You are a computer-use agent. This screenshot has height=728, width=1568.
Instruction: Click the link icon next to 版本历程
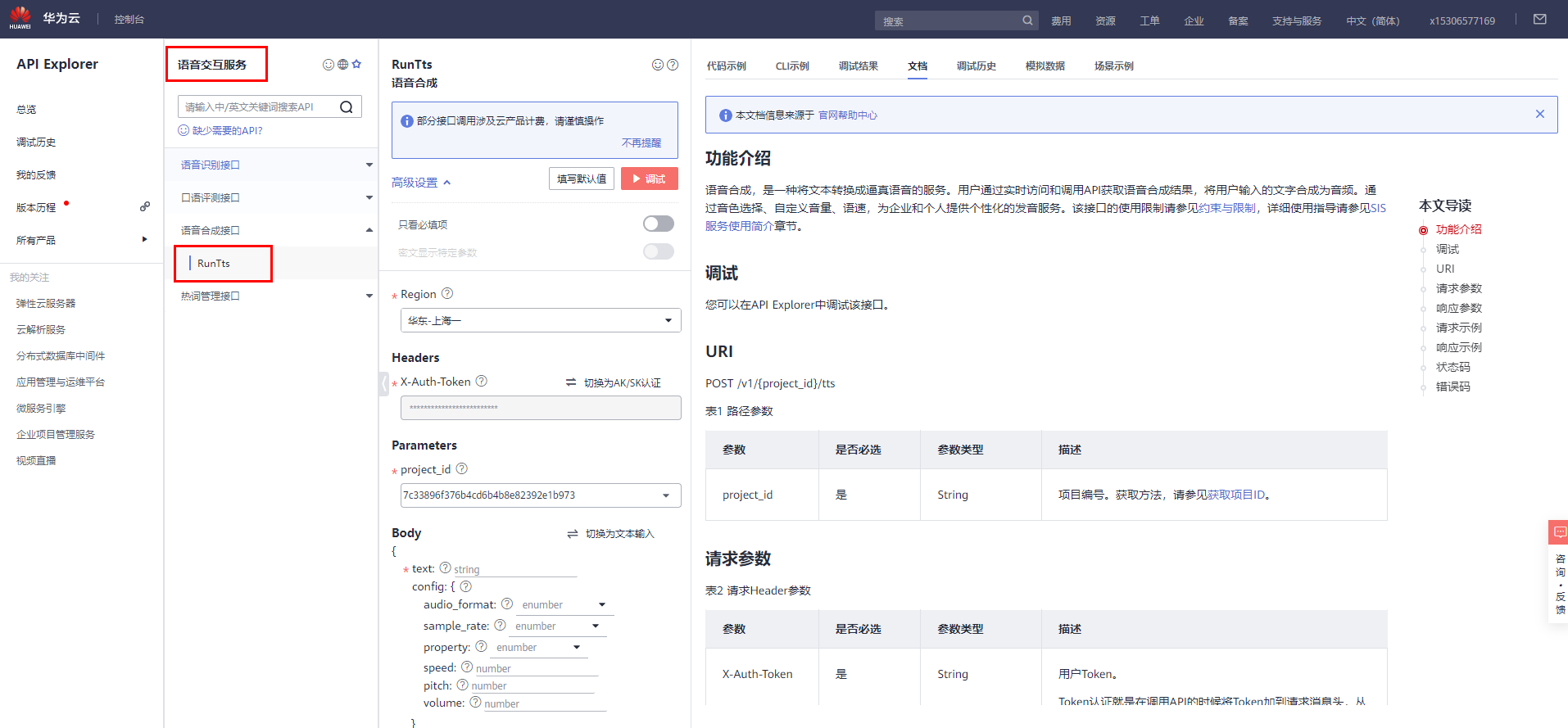(145, 207)
